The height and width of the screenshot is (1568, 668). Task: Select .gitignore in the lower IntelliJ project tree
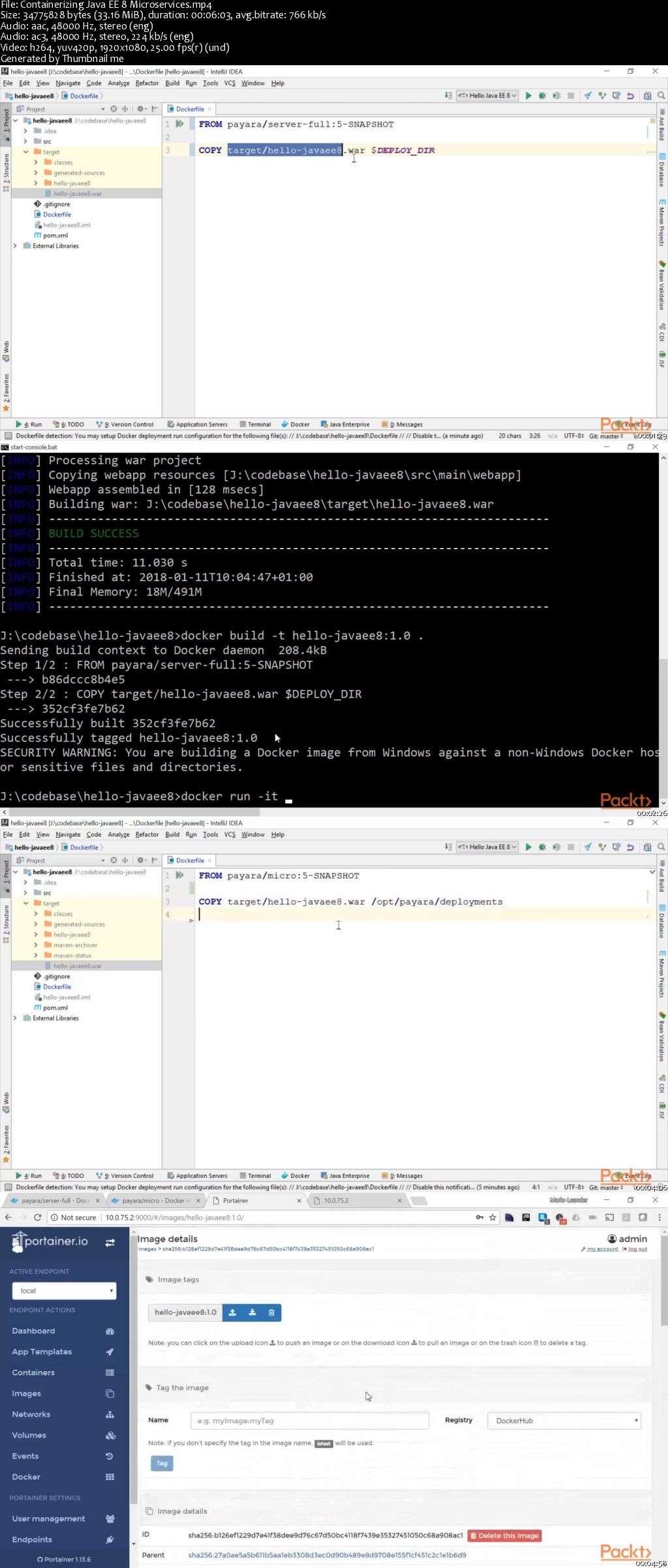coord(57,976)
